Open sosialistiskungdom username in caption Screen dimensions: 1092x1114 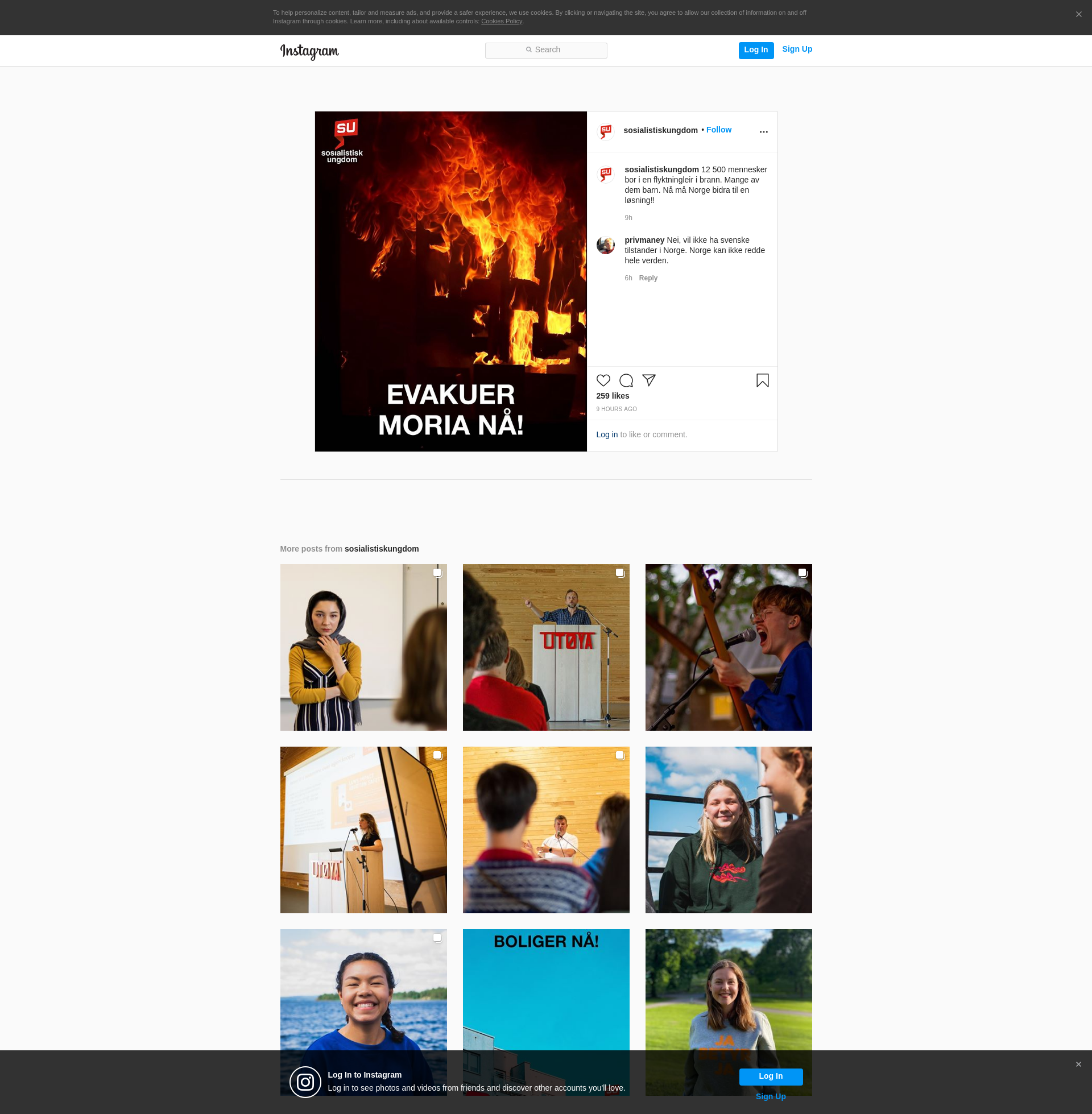661,169
